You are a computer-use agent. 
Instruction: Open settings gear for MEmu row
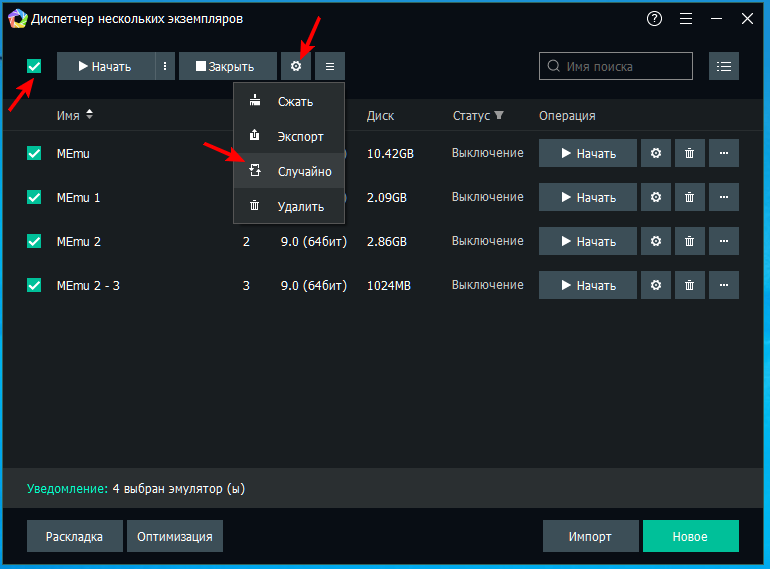[656, 153]
